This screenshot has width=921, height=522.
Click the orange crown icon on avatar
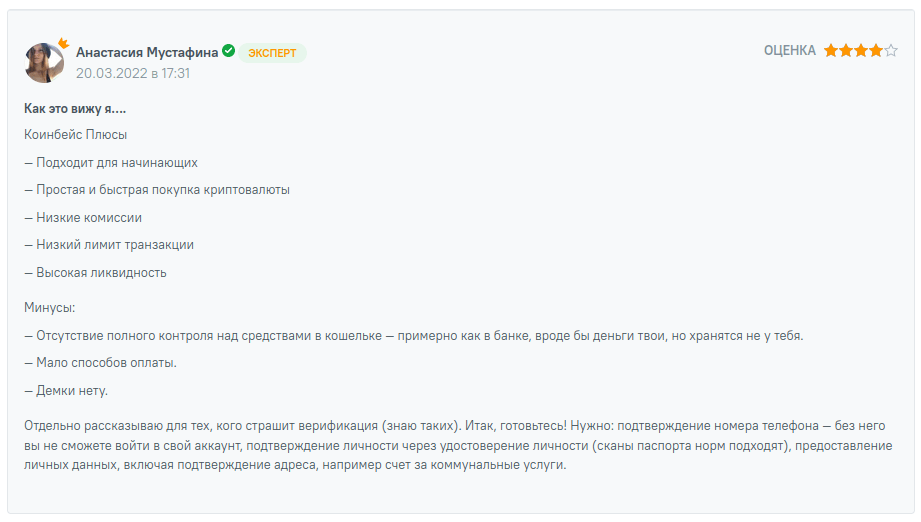62,44
